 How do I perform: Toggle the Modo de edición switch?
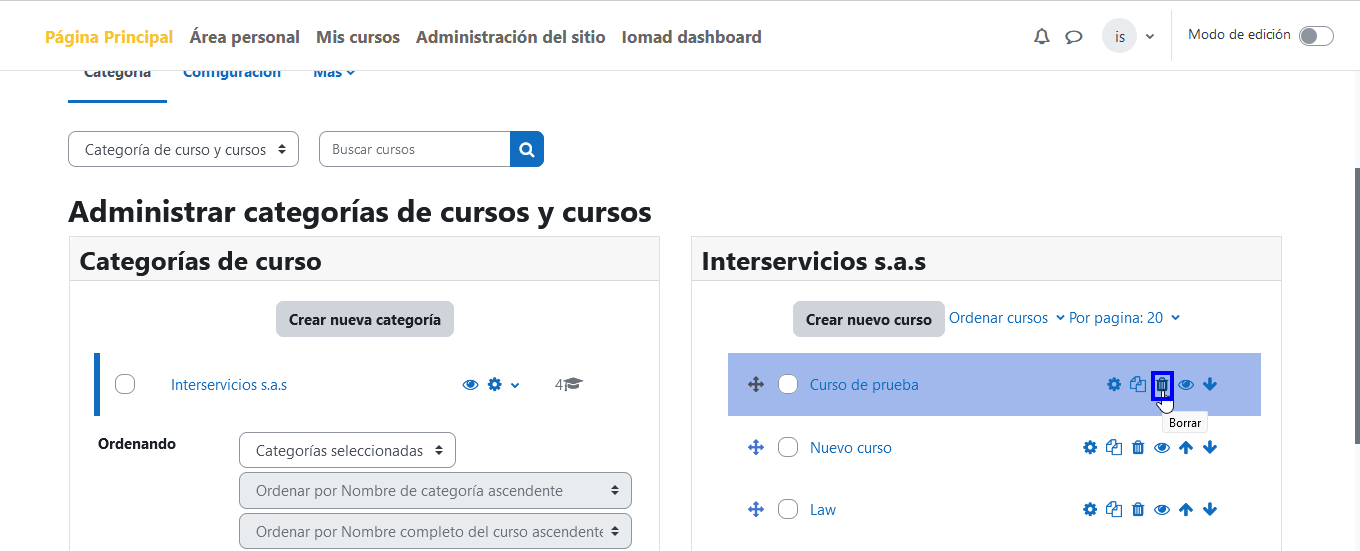[1315, 36]
